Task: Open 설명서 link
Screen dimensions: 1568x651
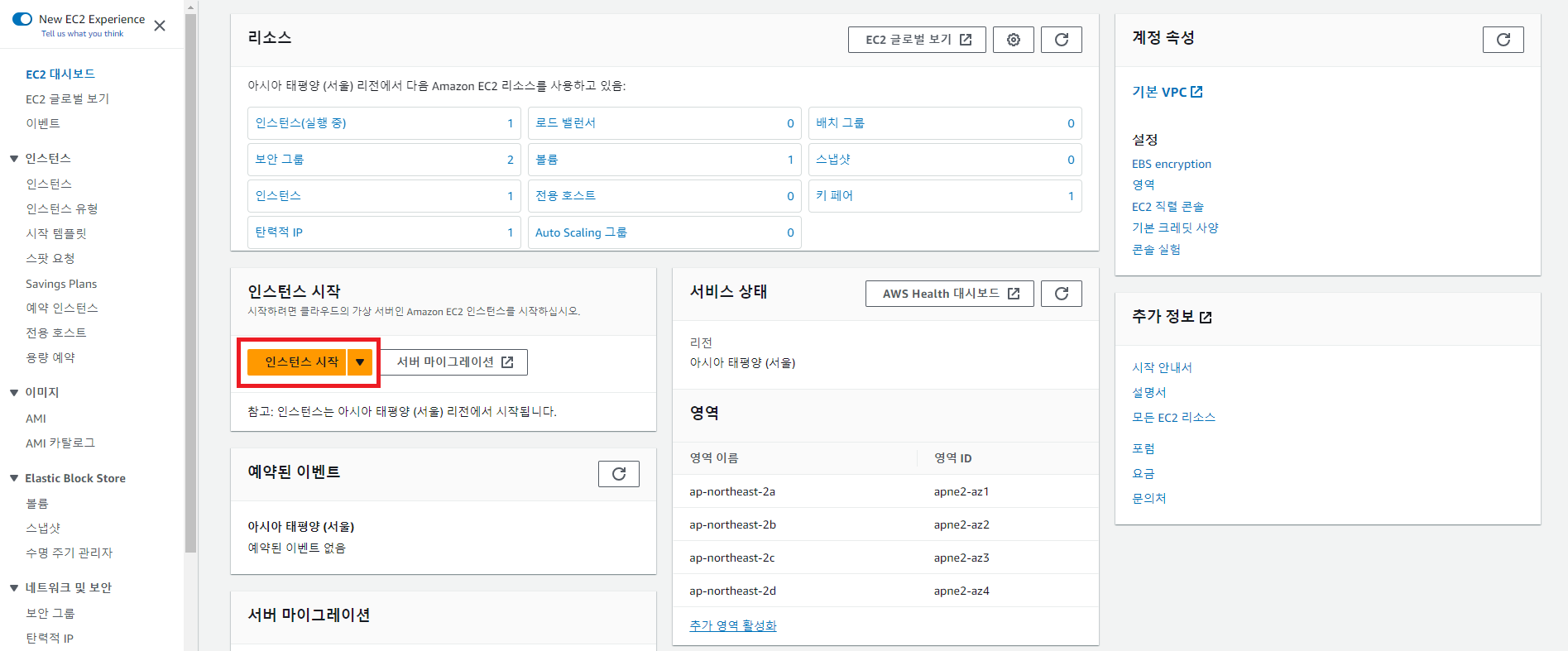Action: tap(1148, 392)
